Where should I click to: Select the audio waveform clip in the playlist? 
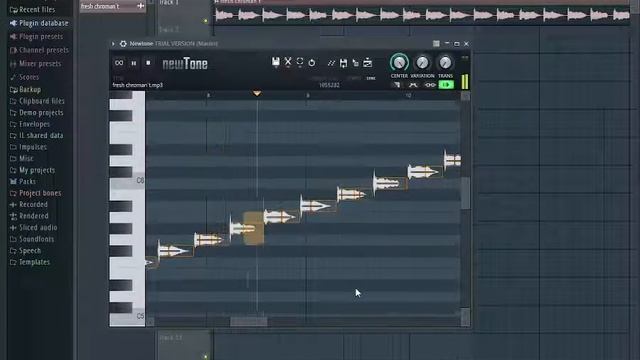pyautogui.click(x=422, y=14)
